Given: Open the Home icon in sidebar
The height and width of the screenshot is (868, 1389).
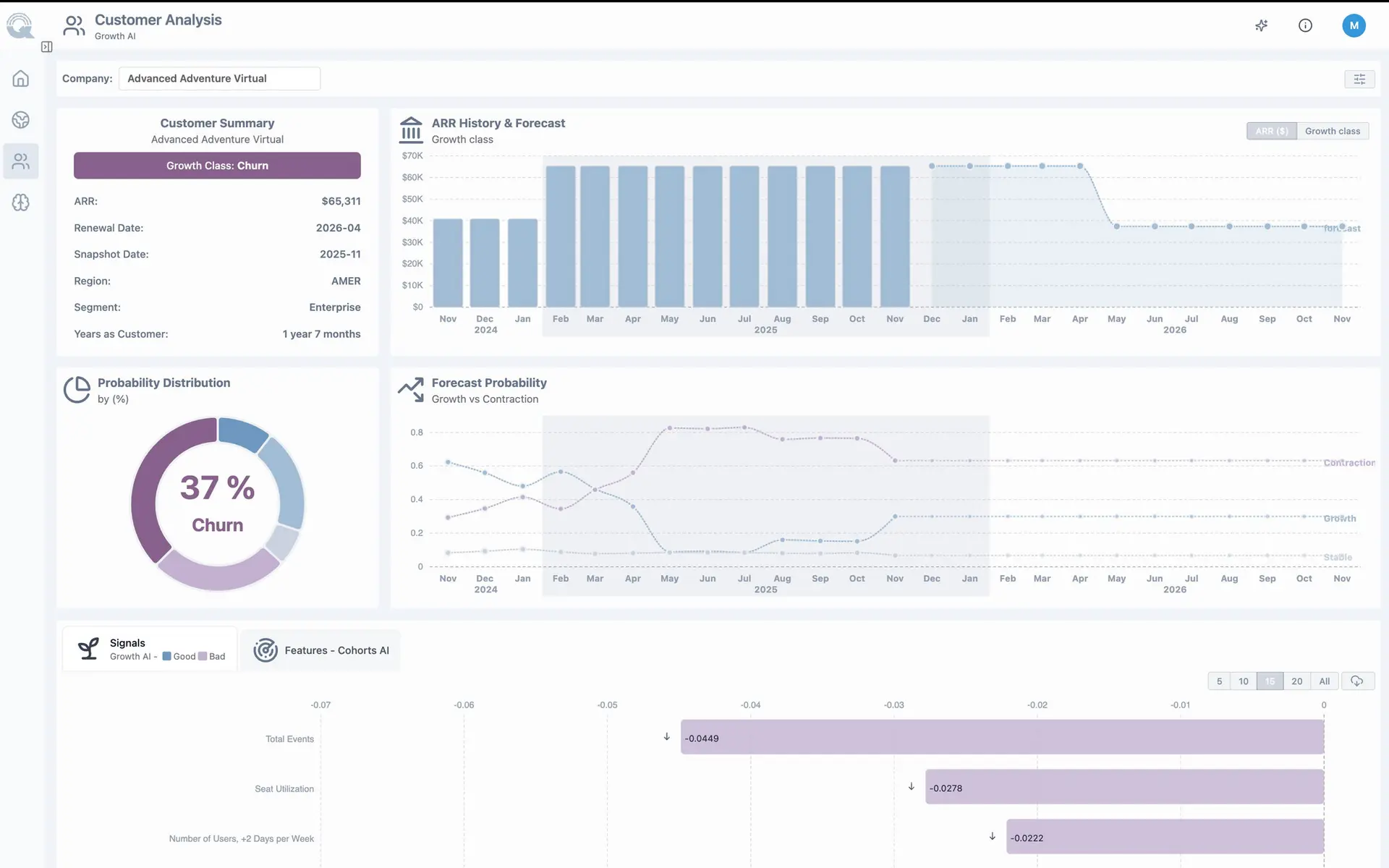Looking at the screenshot, I should [x=21, y=78].
